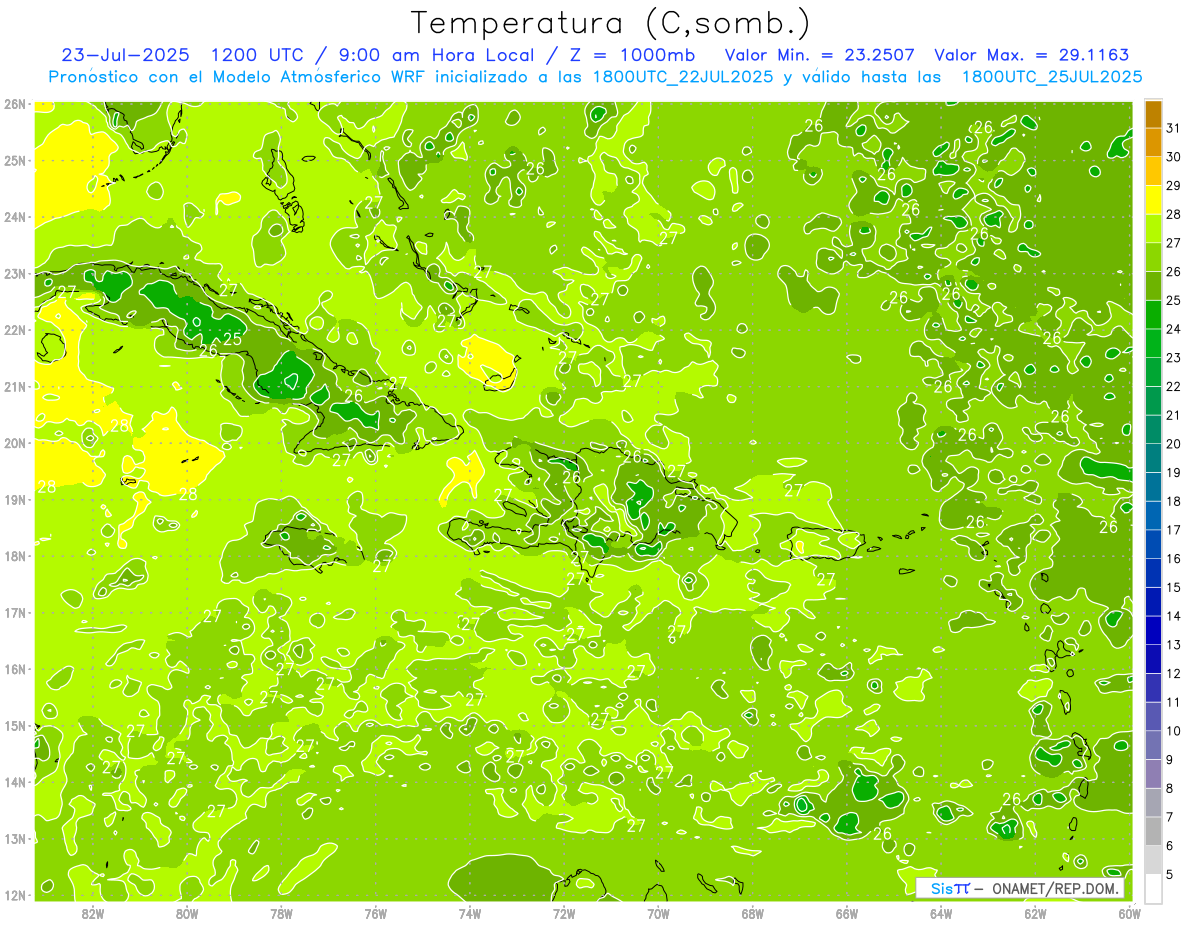Click the 19N latitude axis label
Screen dimensions: 1200x927
[14, 499]
